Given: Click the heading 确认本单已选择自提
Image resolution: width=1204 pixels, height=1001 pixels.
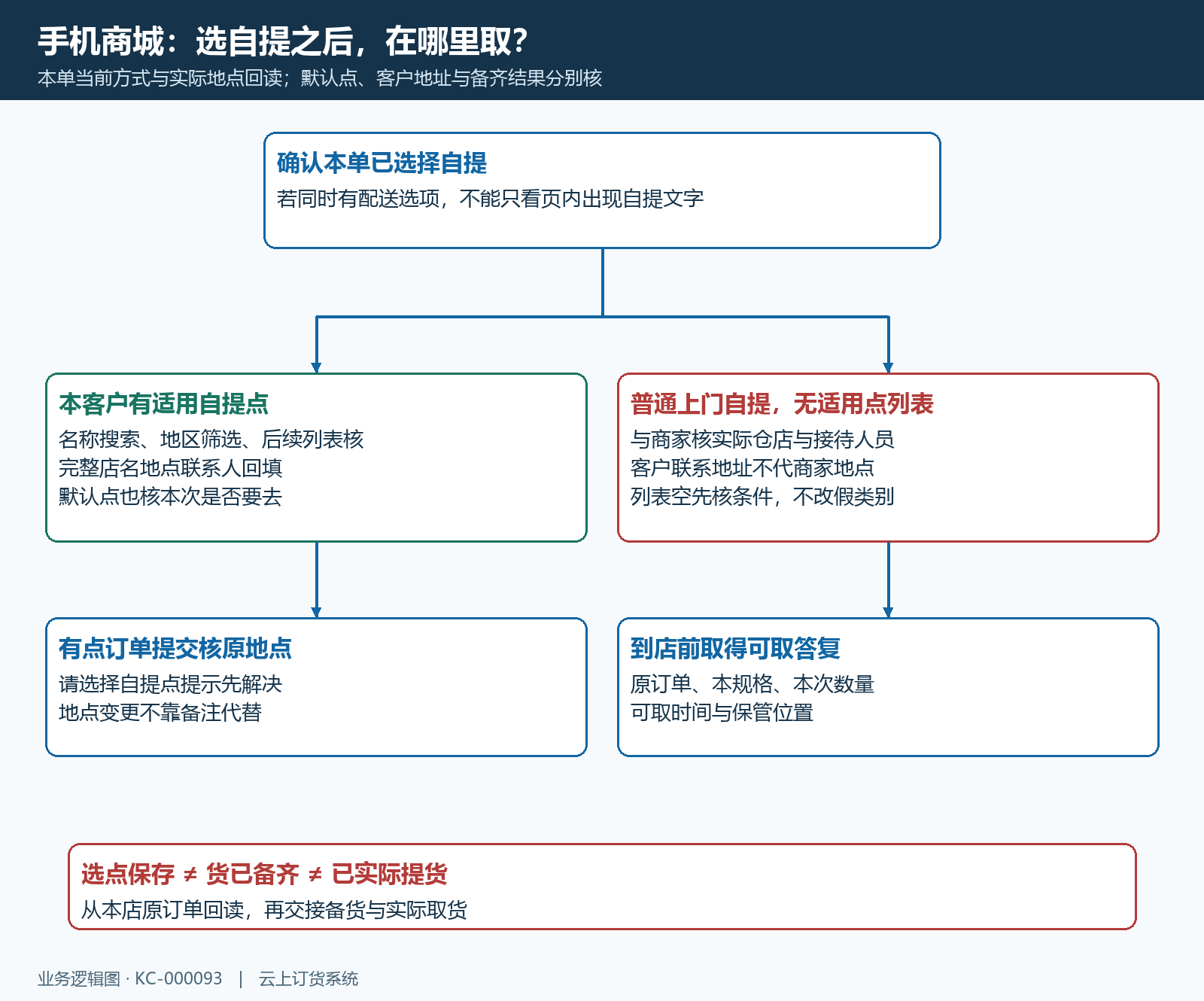Looking at the screenshot, I should [382, 163].
